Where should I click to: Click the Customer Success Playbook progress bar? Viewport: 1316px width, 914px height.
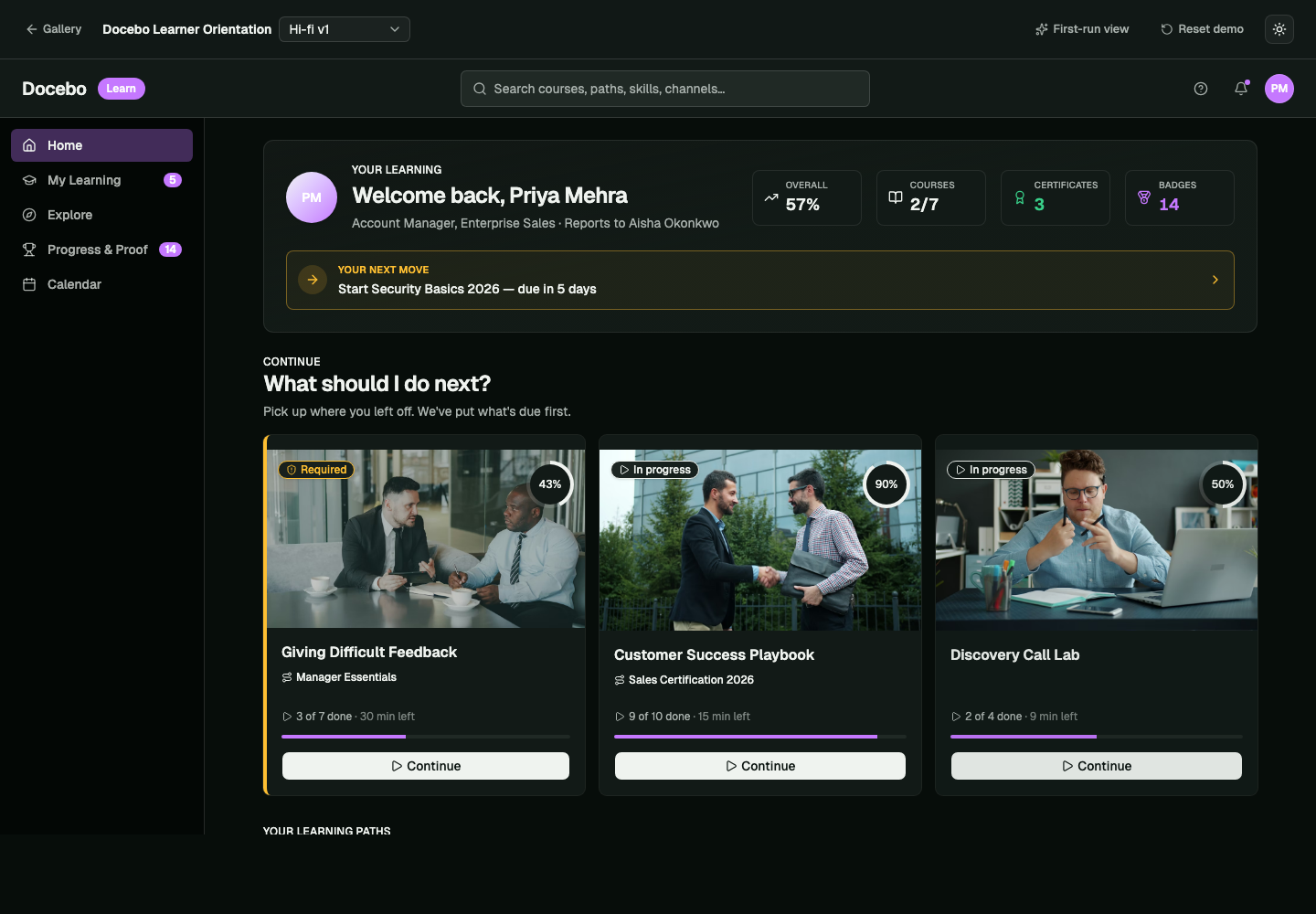(x=760, y=737)
